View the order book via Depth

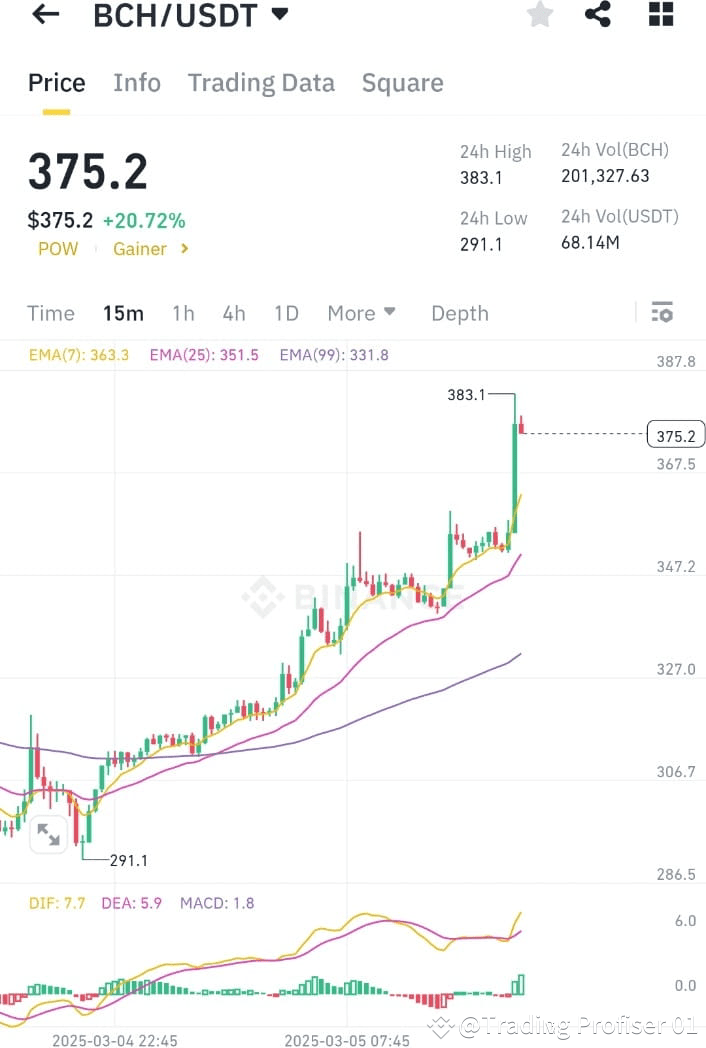459,312
